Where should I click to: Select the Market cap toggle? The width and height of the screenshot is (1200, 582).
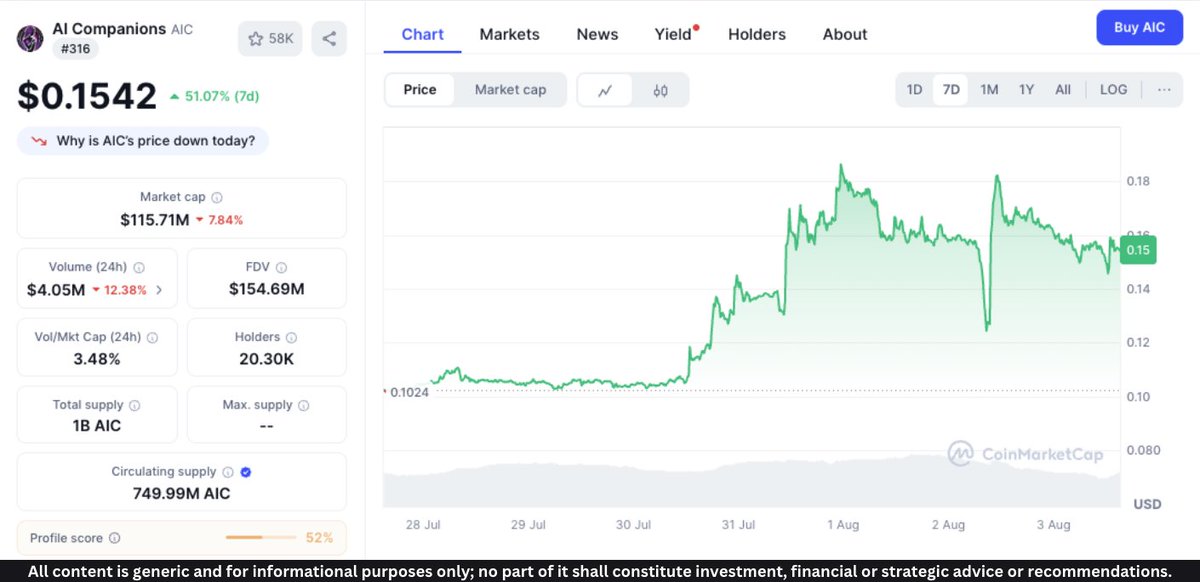510,90
